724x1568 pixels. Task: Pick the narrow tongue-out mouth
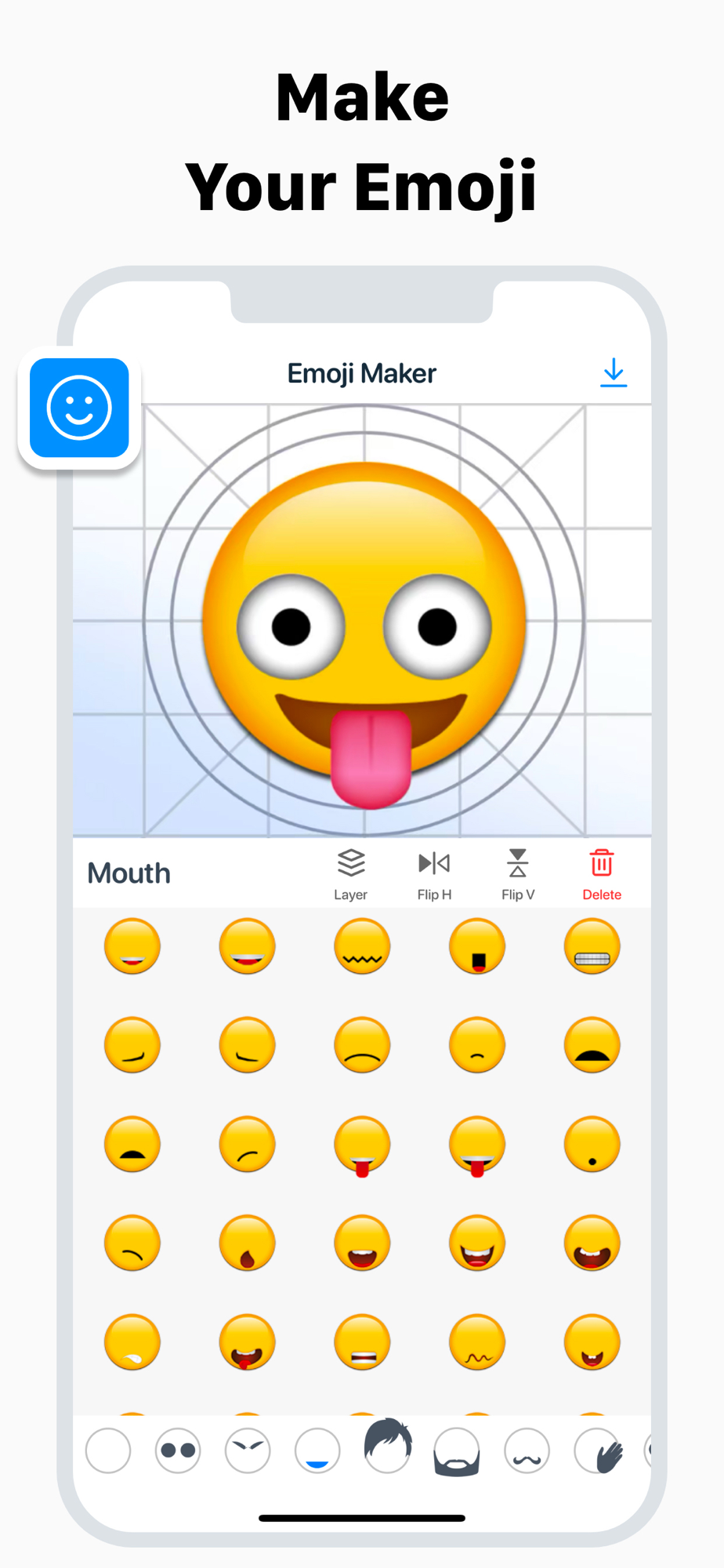tap(362, 1145)
